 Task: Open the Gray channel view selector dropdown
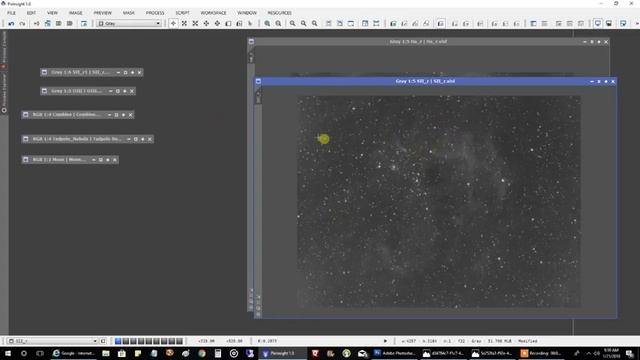[129, 24]
